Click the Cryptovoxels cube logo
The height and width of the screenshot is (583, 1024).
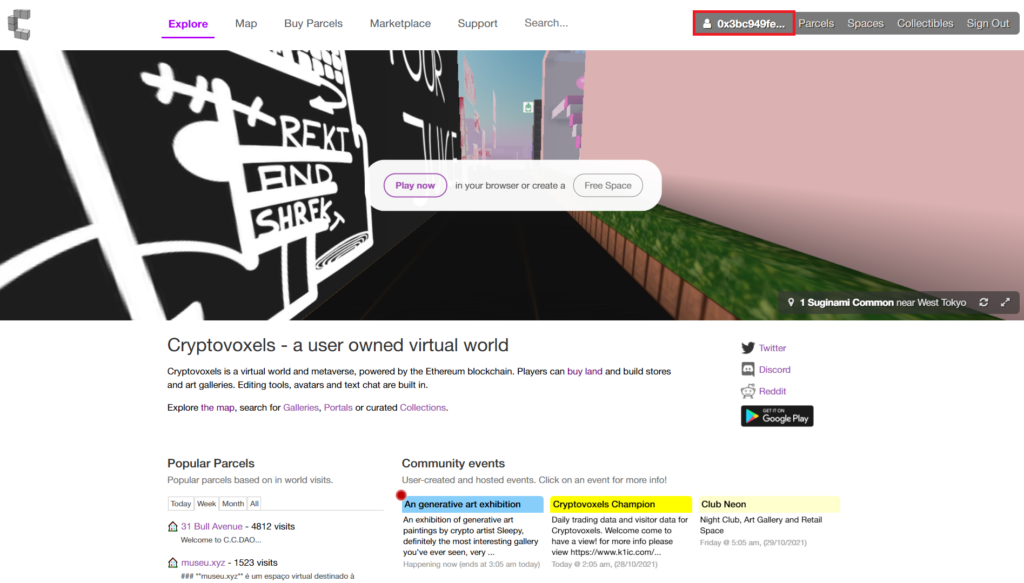point(19,24)
